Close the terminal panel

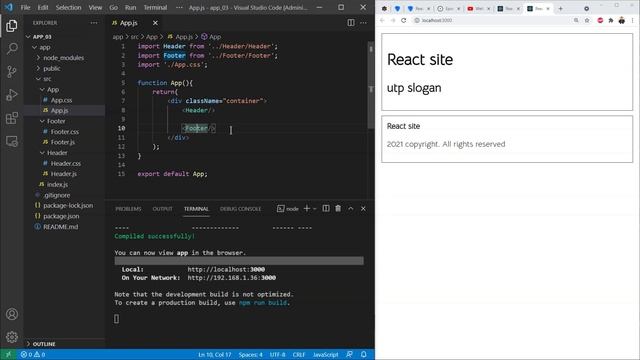363,209
